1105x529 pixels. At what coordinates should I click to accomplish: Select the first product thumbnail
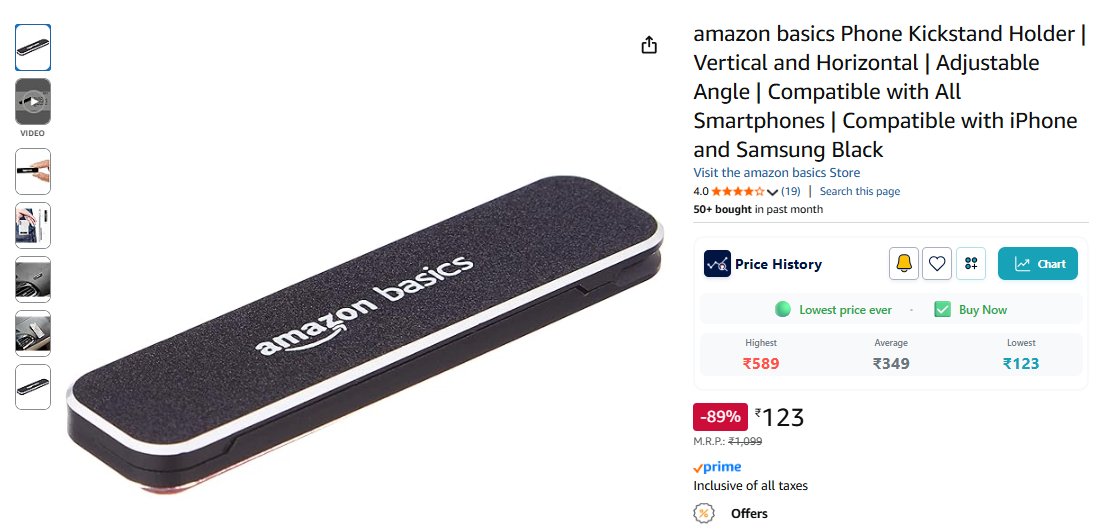click(x=33, y=47)
